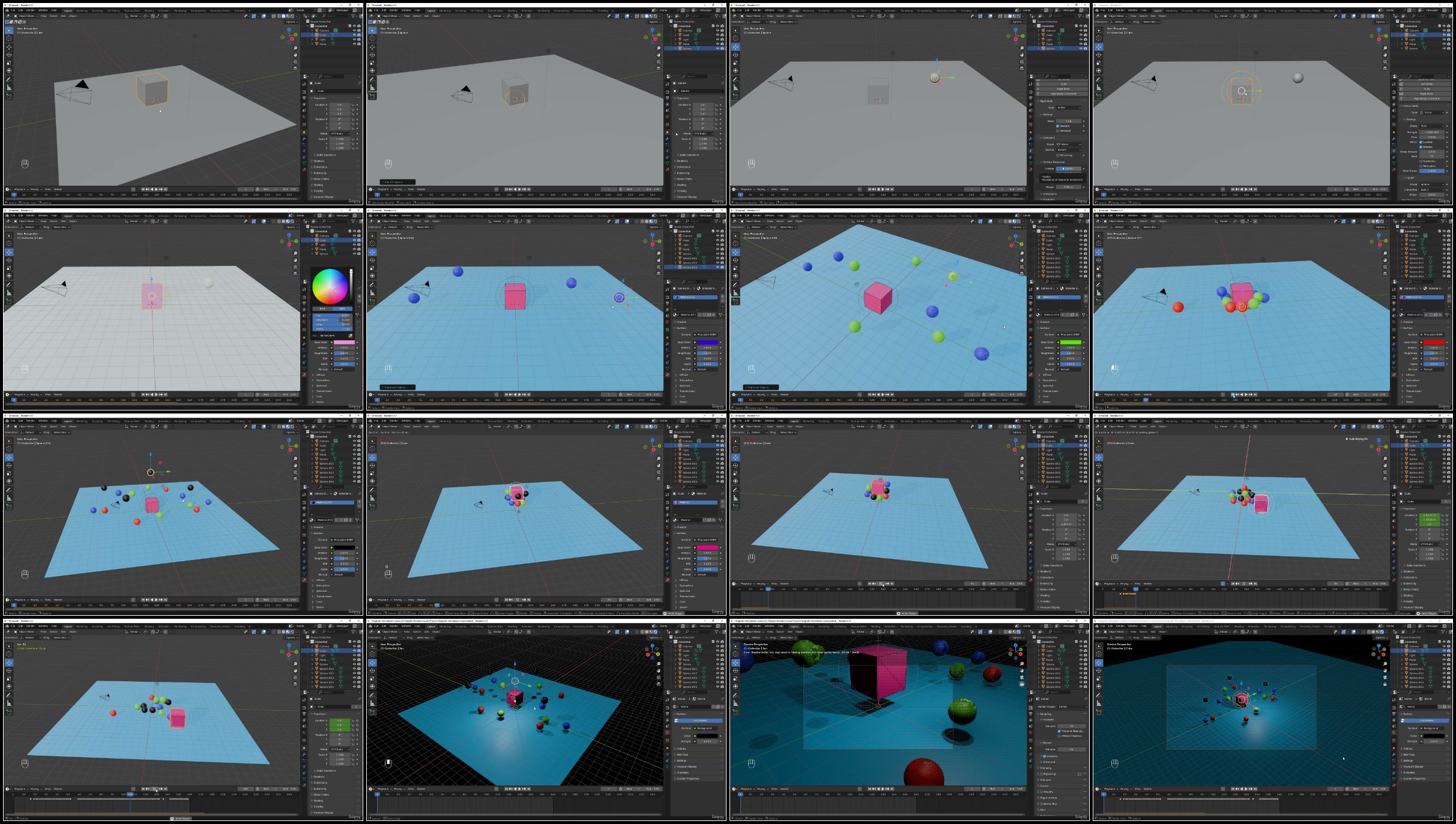Click the eyedropper beside the color picker's hex field

pos(351,335)
